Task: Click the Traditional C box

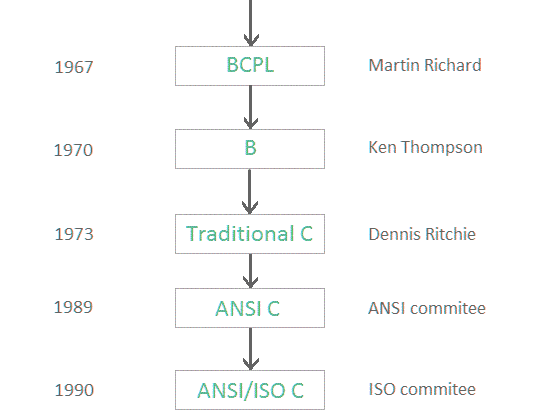Action: (x=250, y=234)
